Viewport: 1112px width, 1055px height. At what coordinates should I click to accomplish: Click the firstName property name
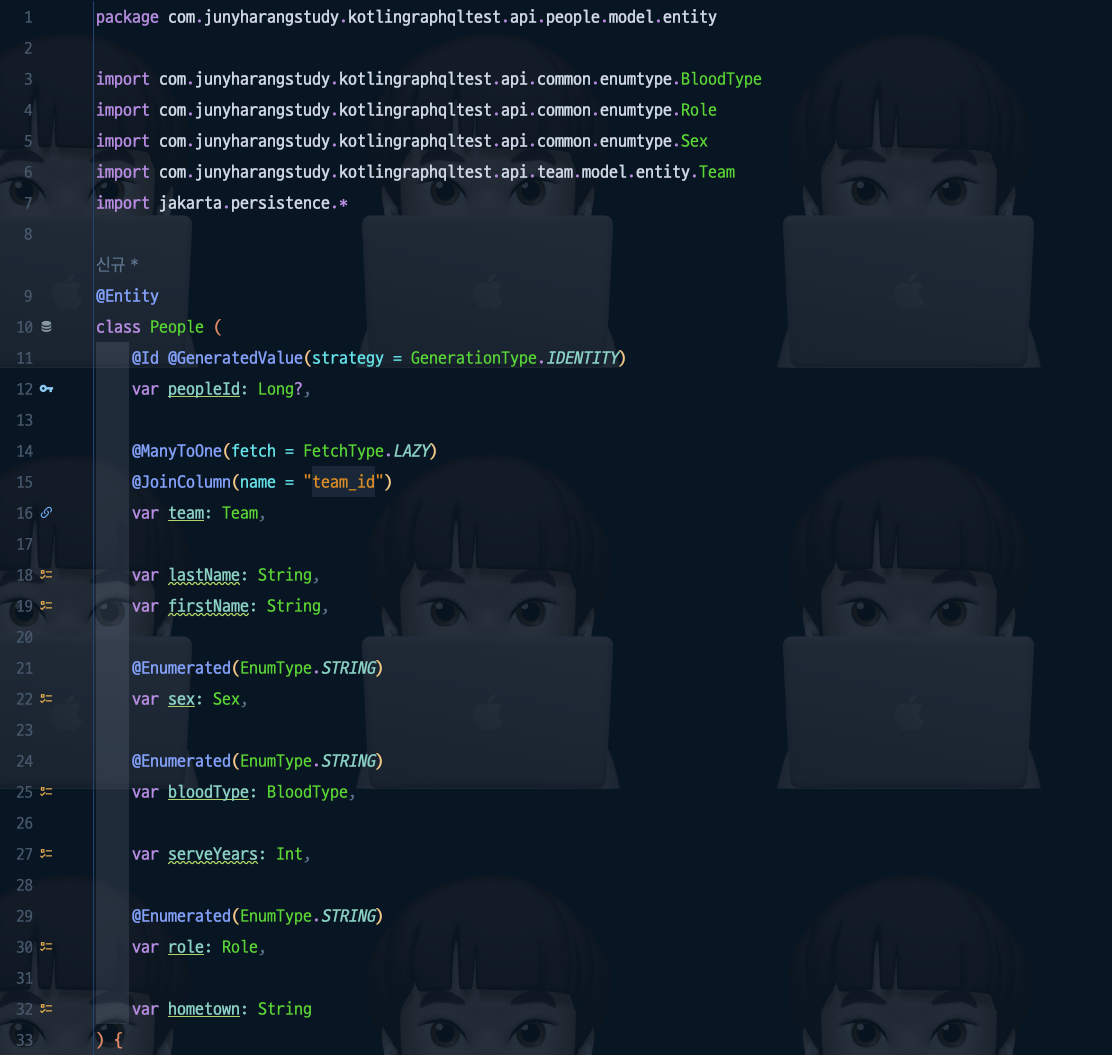tap(208, 606)
